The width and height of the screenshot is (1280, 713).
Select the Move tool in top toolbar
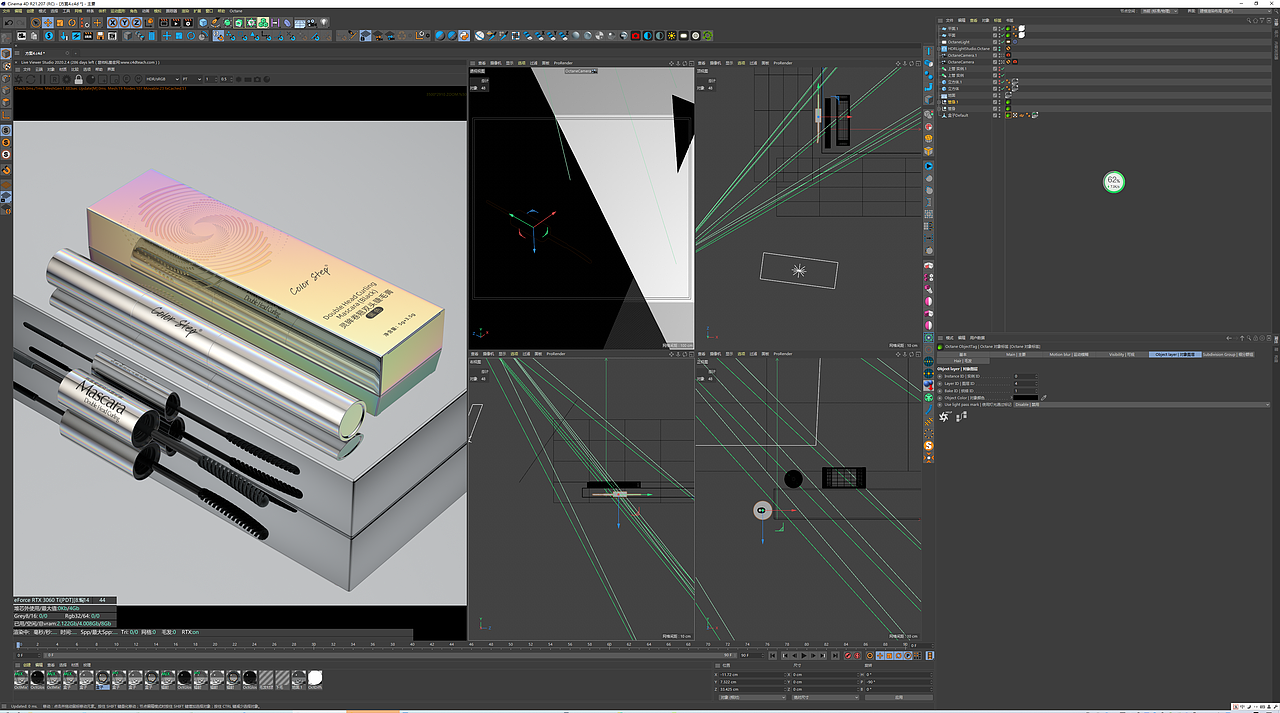pos(48,22)
